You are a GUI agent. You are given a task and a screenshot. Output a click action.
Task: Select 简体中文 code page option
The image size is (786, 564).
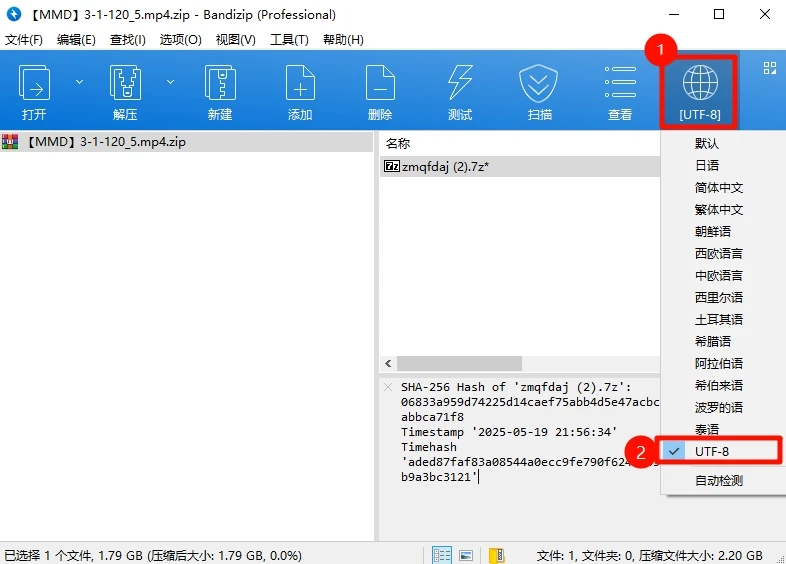tap(723, 187)
